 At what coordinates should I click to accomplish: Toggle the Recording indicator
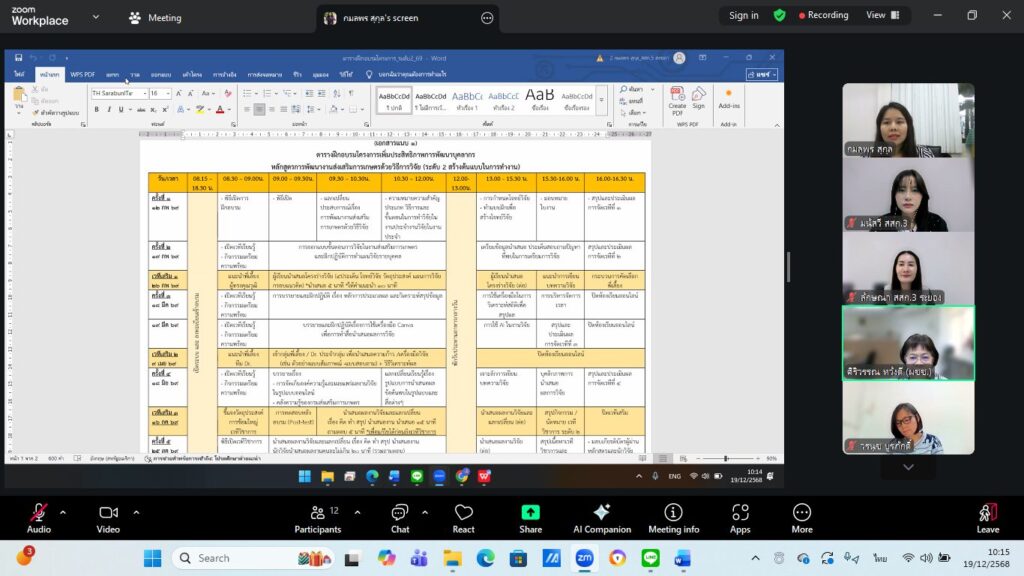[821, 15]
